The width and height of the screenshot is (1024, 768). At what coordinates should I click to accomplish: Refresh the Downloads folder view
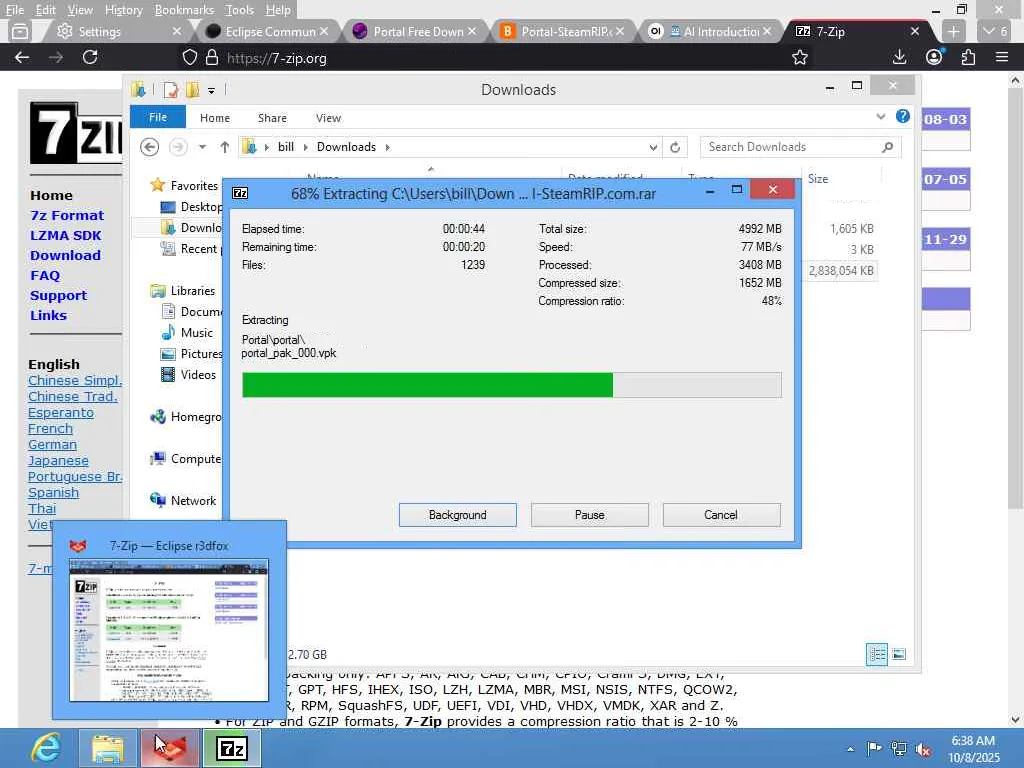[675, 148]
